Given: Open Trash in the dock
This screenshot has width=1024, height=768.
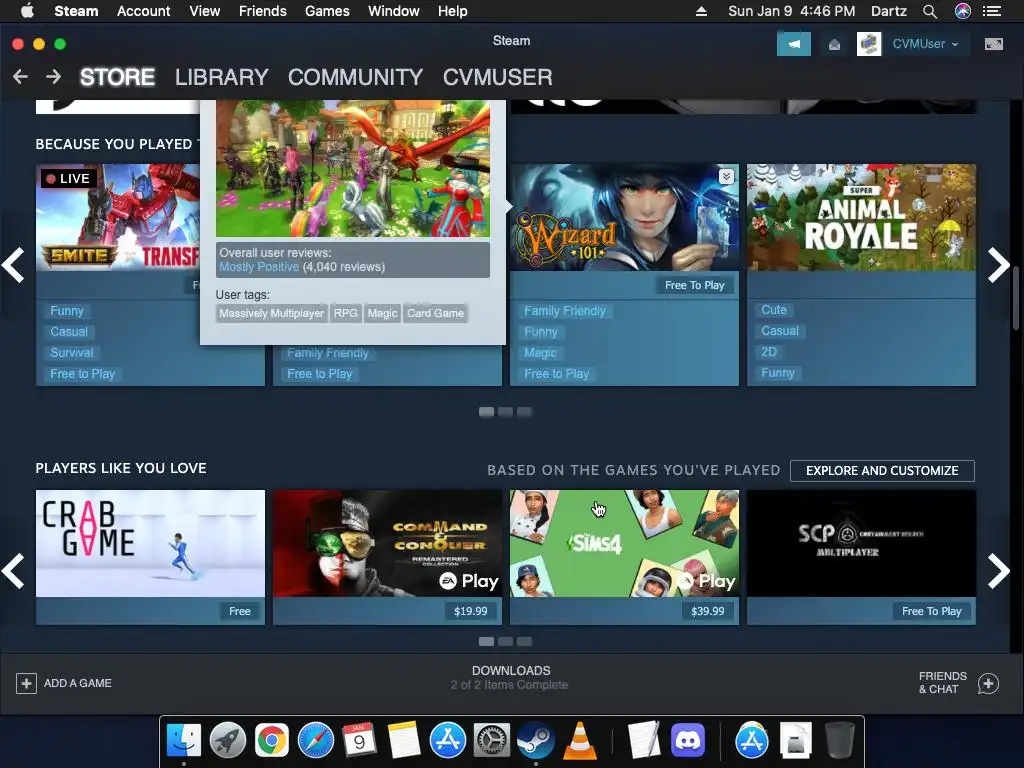Looking at the screenshot, I should [x=840, y=740].
